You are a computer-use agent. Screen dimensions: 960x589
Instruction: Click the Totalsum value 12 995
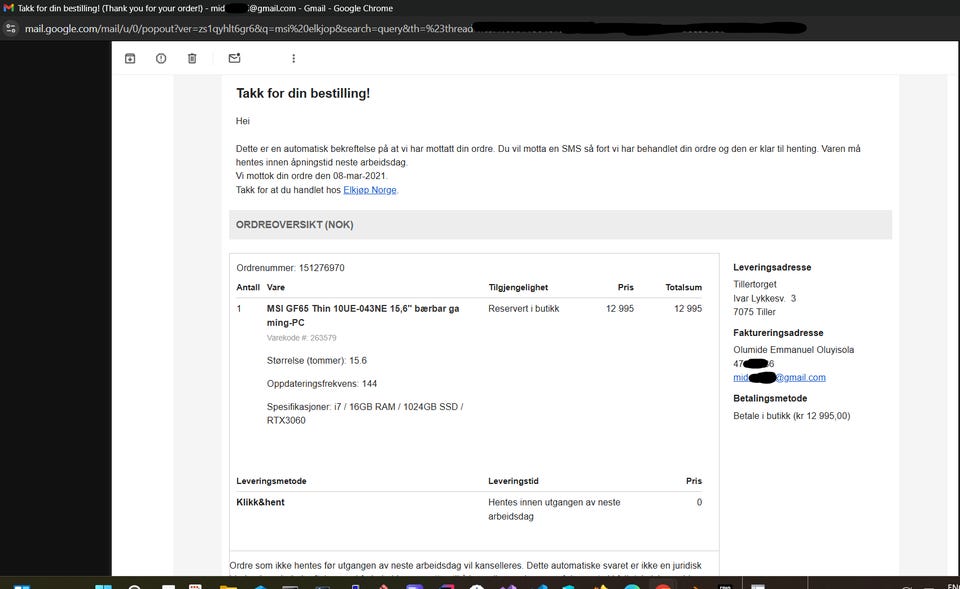[x=688, y=309]
